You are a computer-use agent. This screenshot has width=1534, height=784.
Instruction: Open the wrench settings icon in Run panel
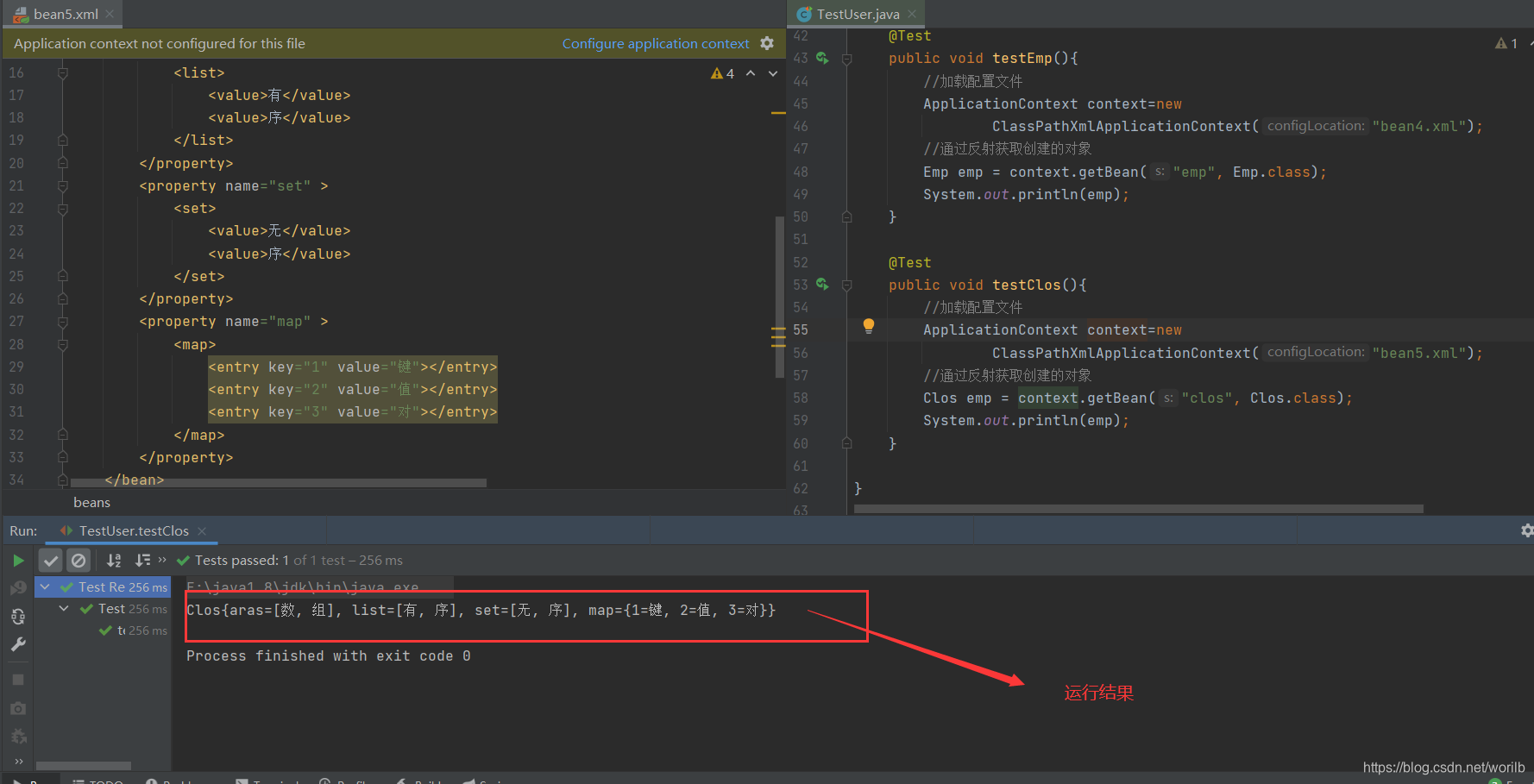click(18, 644)
